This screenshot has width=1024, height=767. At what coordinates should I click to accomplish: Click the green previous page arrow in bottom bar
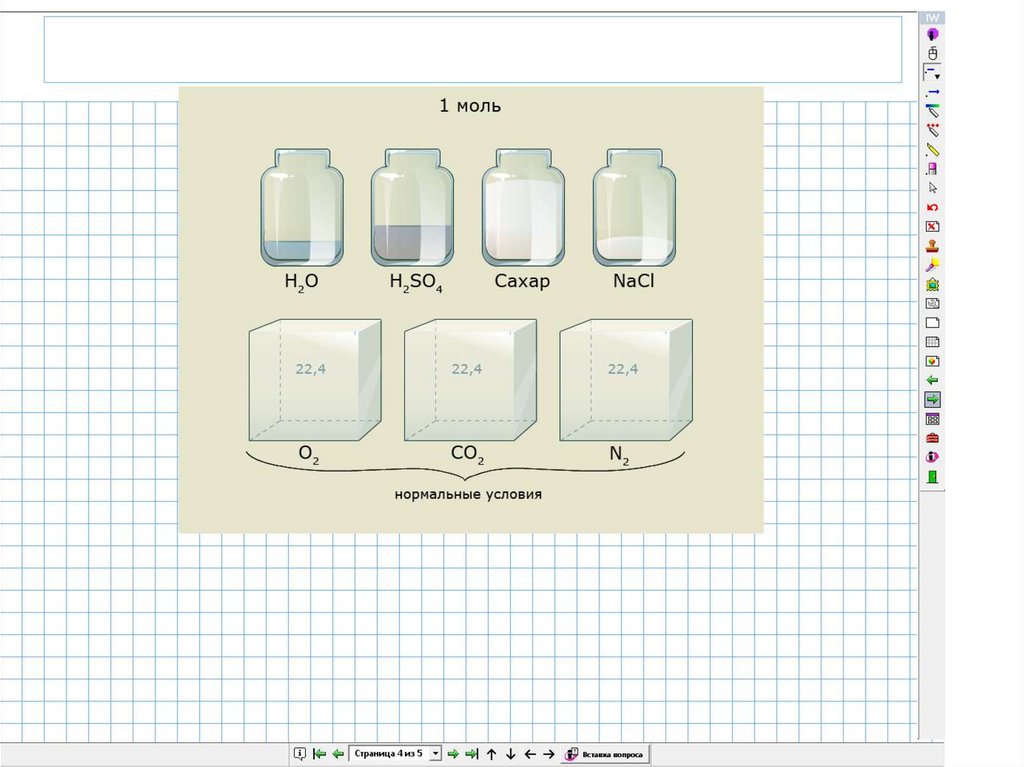[x=338, y=754]
